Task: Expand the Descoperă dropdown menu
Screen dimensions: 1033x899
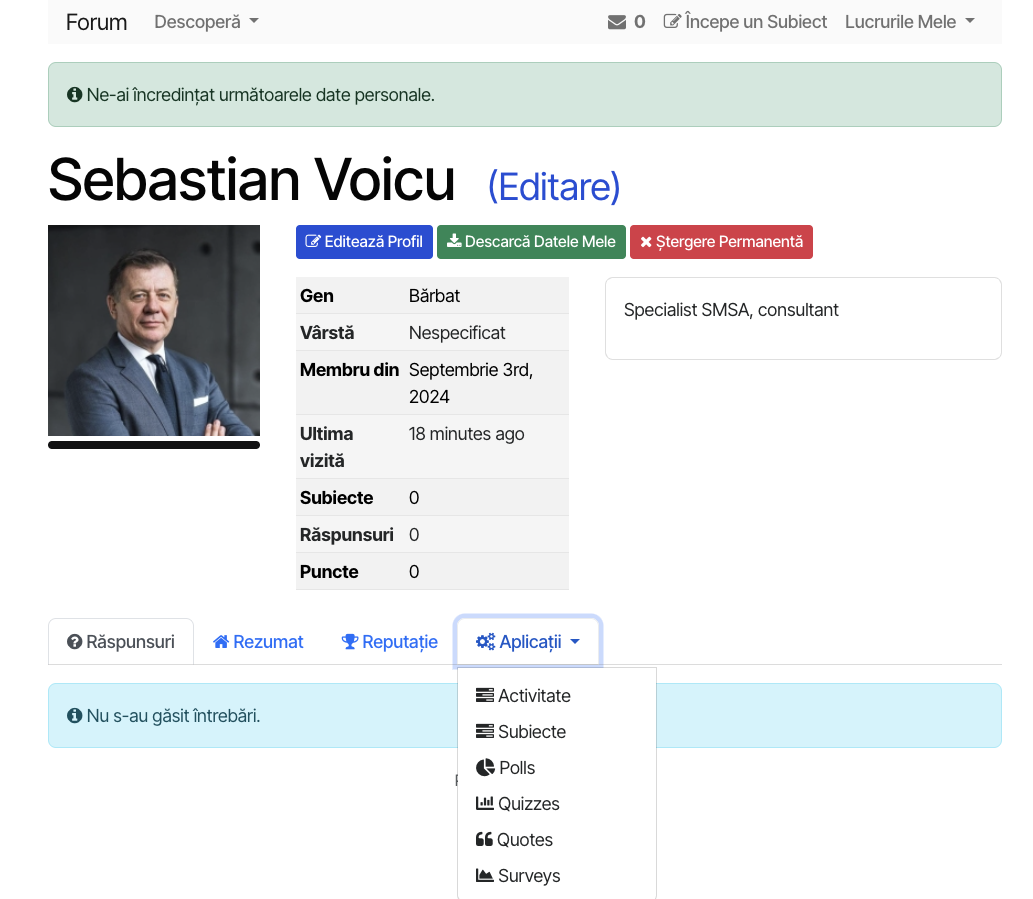Action: click(206, 22)
